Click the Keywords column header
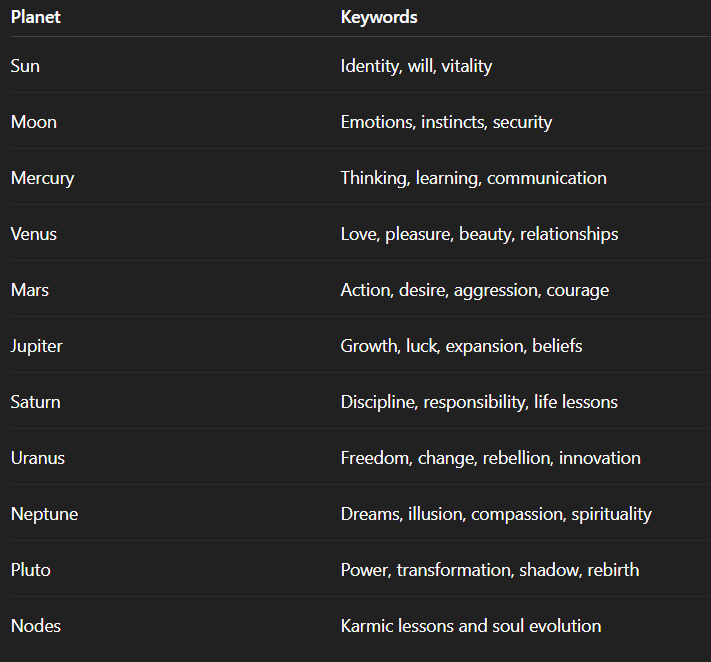This screenshot has height=662, width=711. [x=379, y=17]
